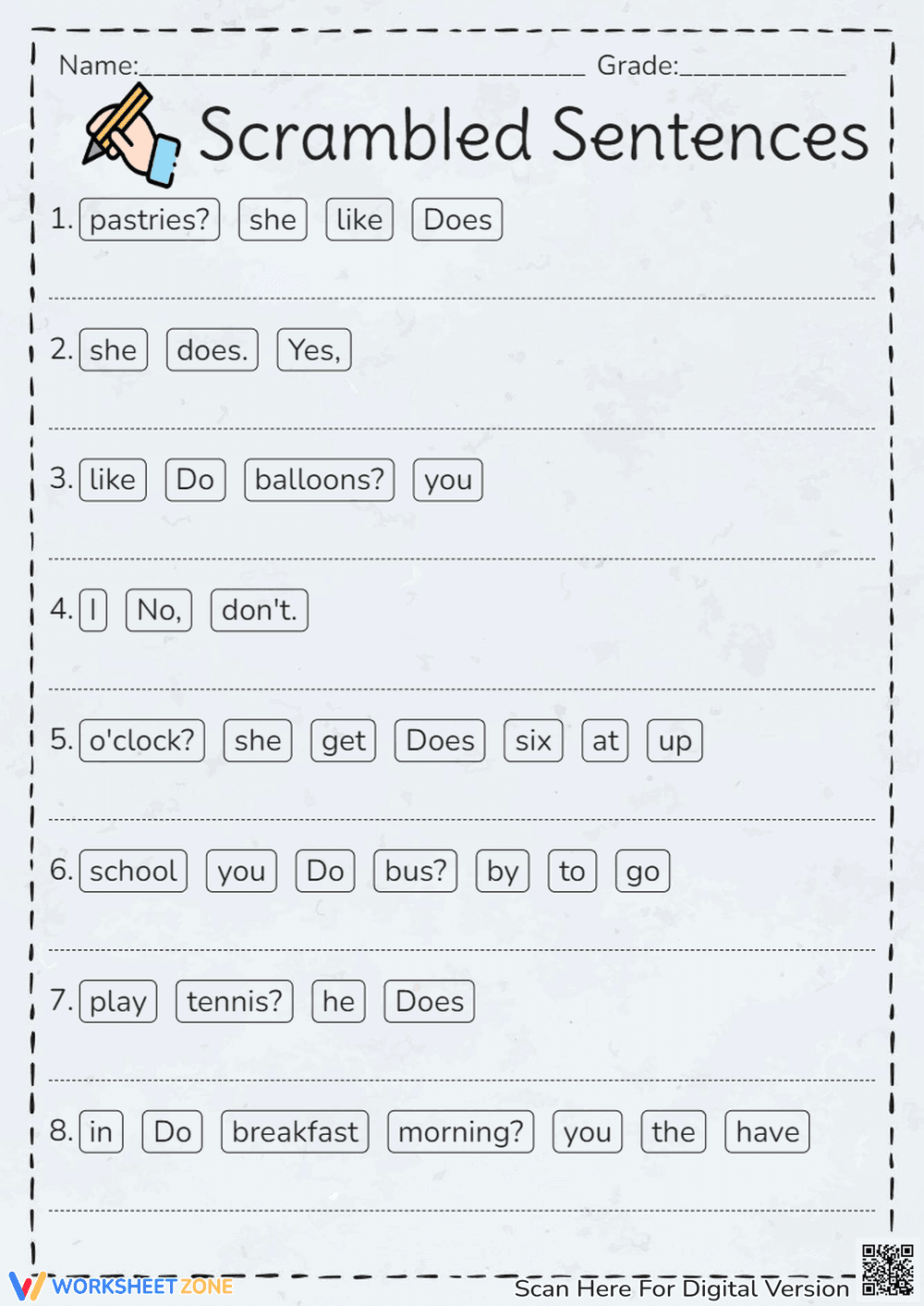Click the Worksheet Zone logo
924x1306 pixels.
click(x=121, y=1286)
